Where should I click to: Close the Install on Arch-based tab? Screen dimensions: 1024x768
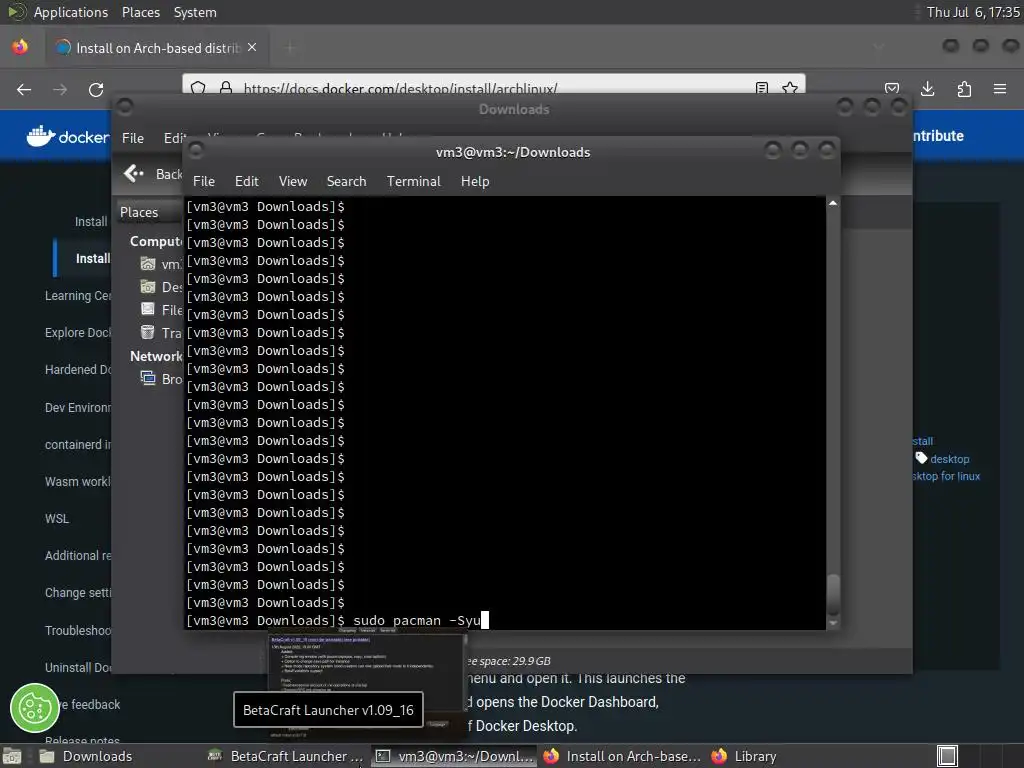click(x=252, y=48)
